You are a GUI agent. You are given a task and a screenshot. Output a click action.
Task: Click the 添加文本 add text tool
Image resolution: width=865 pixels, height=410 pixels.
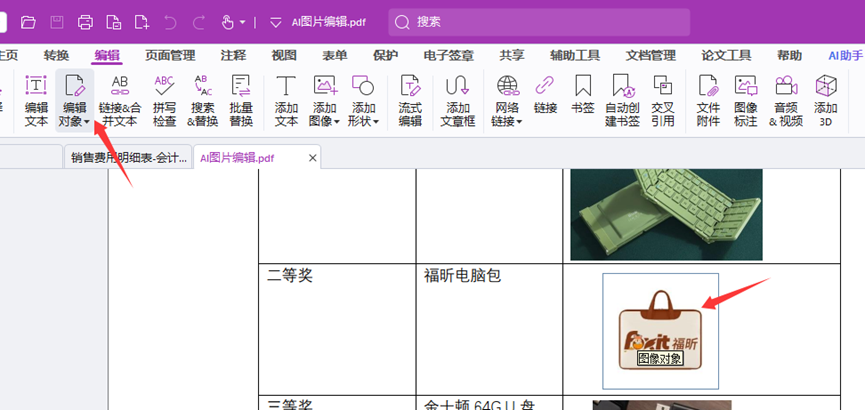(286, 99)
